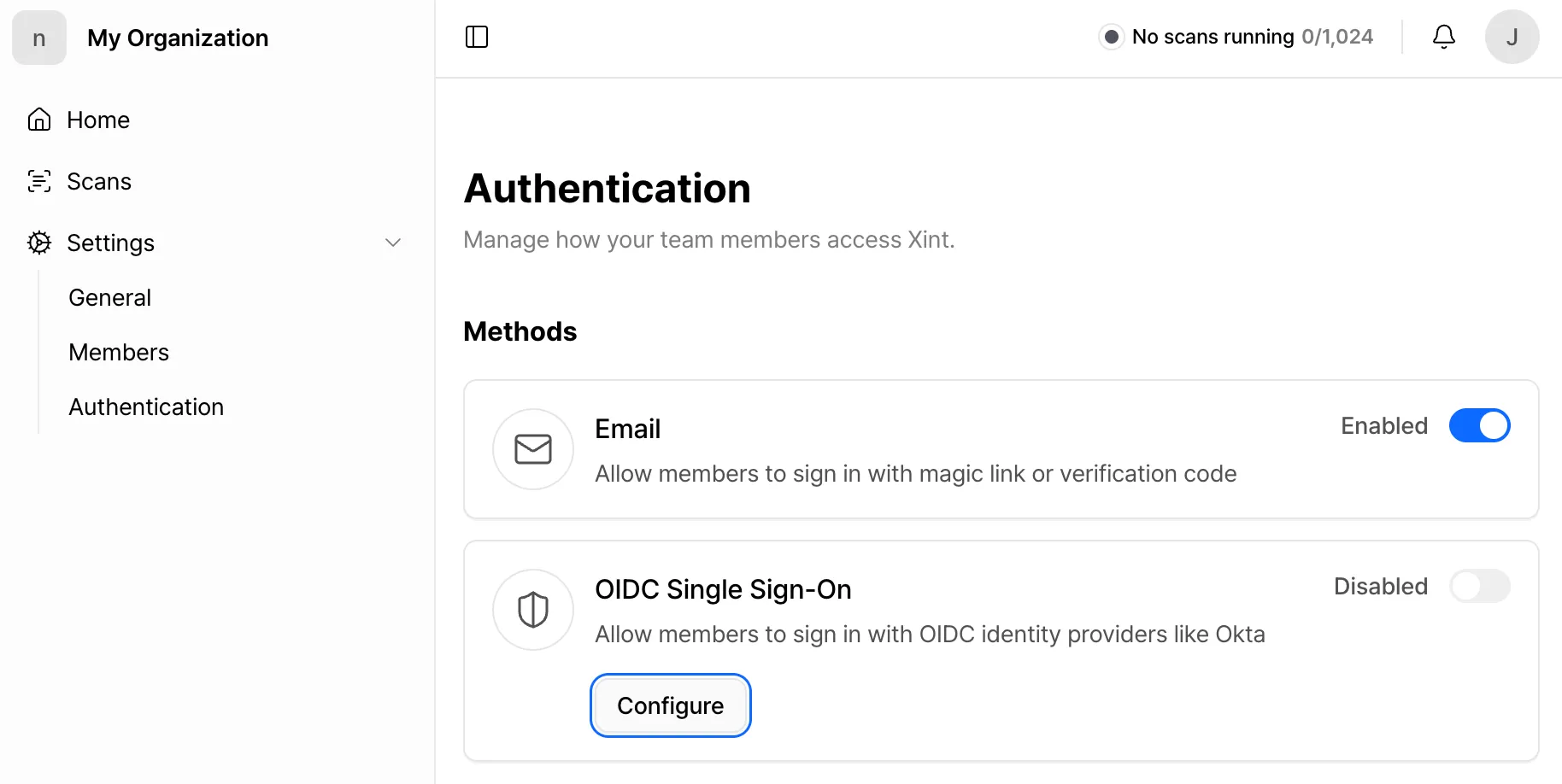Open the Home icon in sidebar
This screenshot has height=784, width=1562.
[x=38, y=120]
